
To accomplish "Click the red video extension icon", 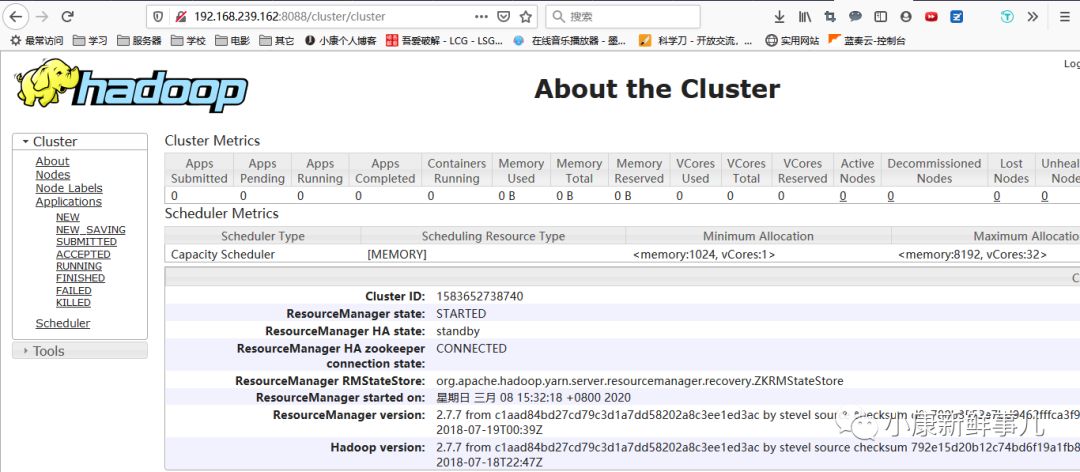I will tap(931, 17).
